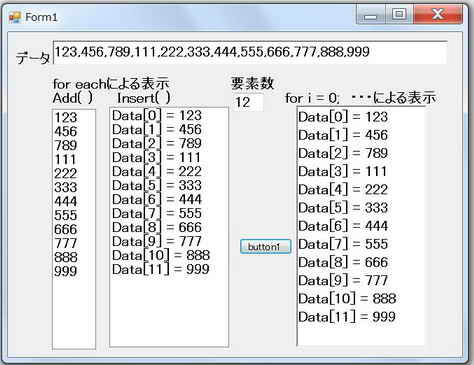Image resolution: width=474 pixels, height=365 pixels.
Task: Select Data[3] = 111 in Insert( ) list
Action: 157,158
